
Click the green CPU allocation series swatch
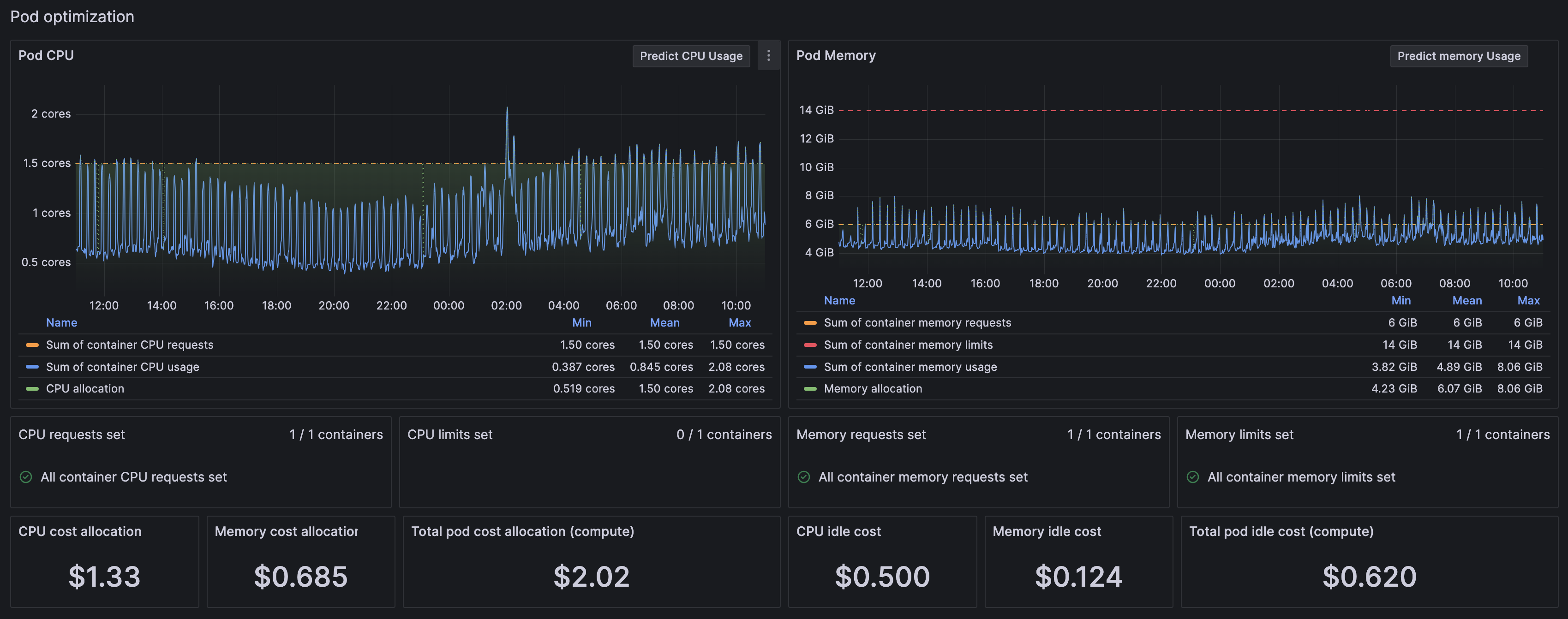click(32, 389)
